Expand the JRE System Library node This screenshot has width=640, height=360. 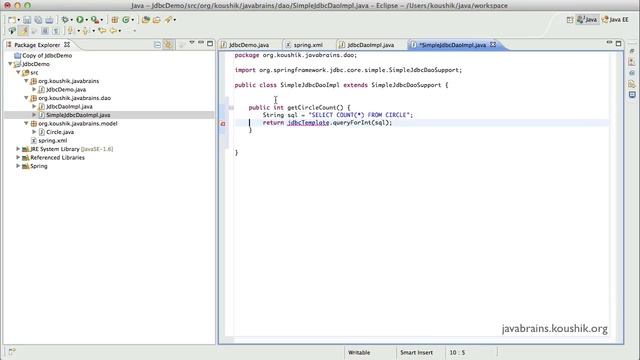pos(18,149)
